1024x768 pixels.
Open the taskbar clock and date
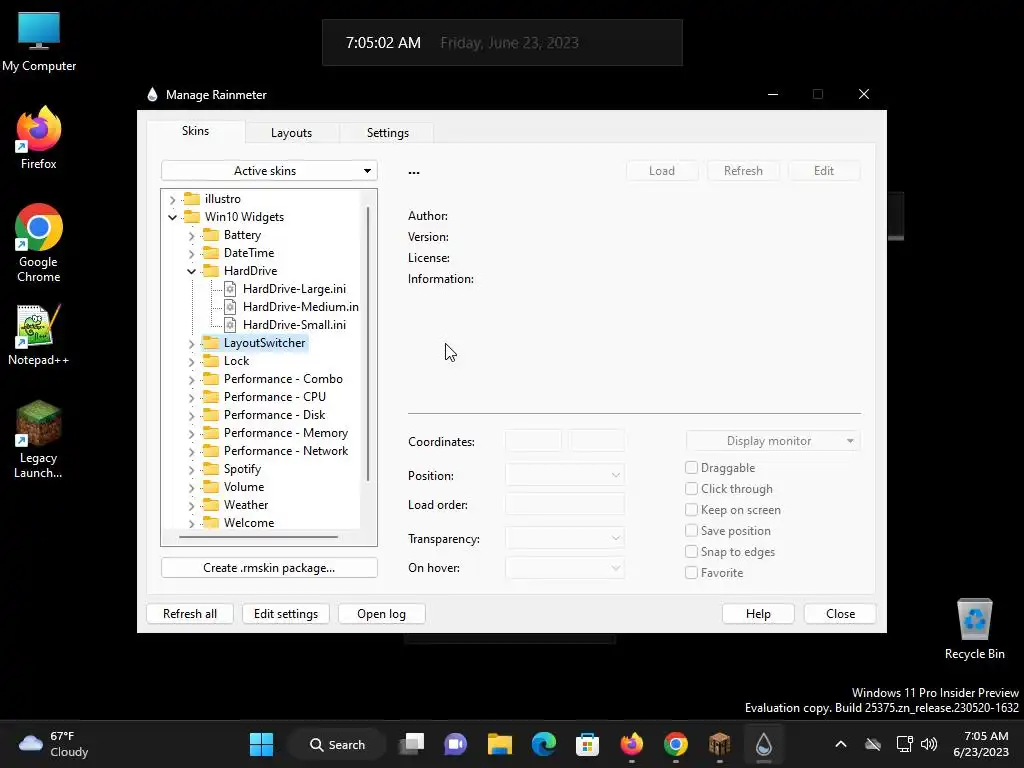(981, 744)
